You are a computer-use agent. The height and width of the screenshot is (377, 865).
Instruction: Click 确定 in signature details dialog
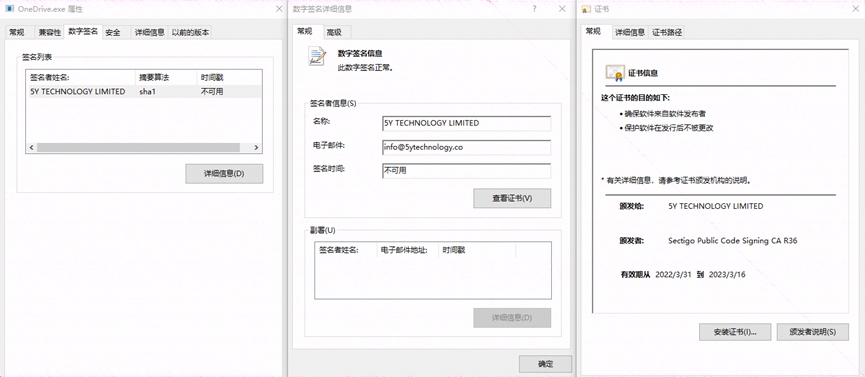click(x=545, y=364)
